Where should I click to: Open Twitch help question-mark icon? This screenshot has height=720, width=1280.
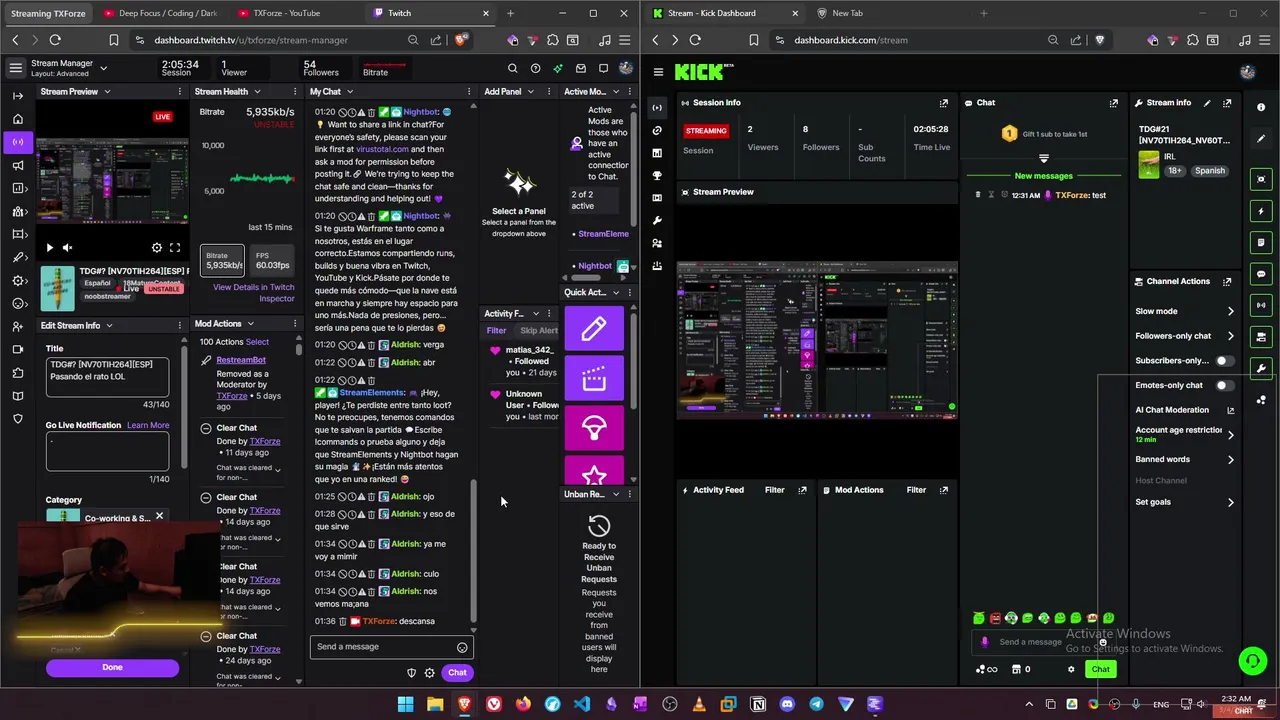535,68
